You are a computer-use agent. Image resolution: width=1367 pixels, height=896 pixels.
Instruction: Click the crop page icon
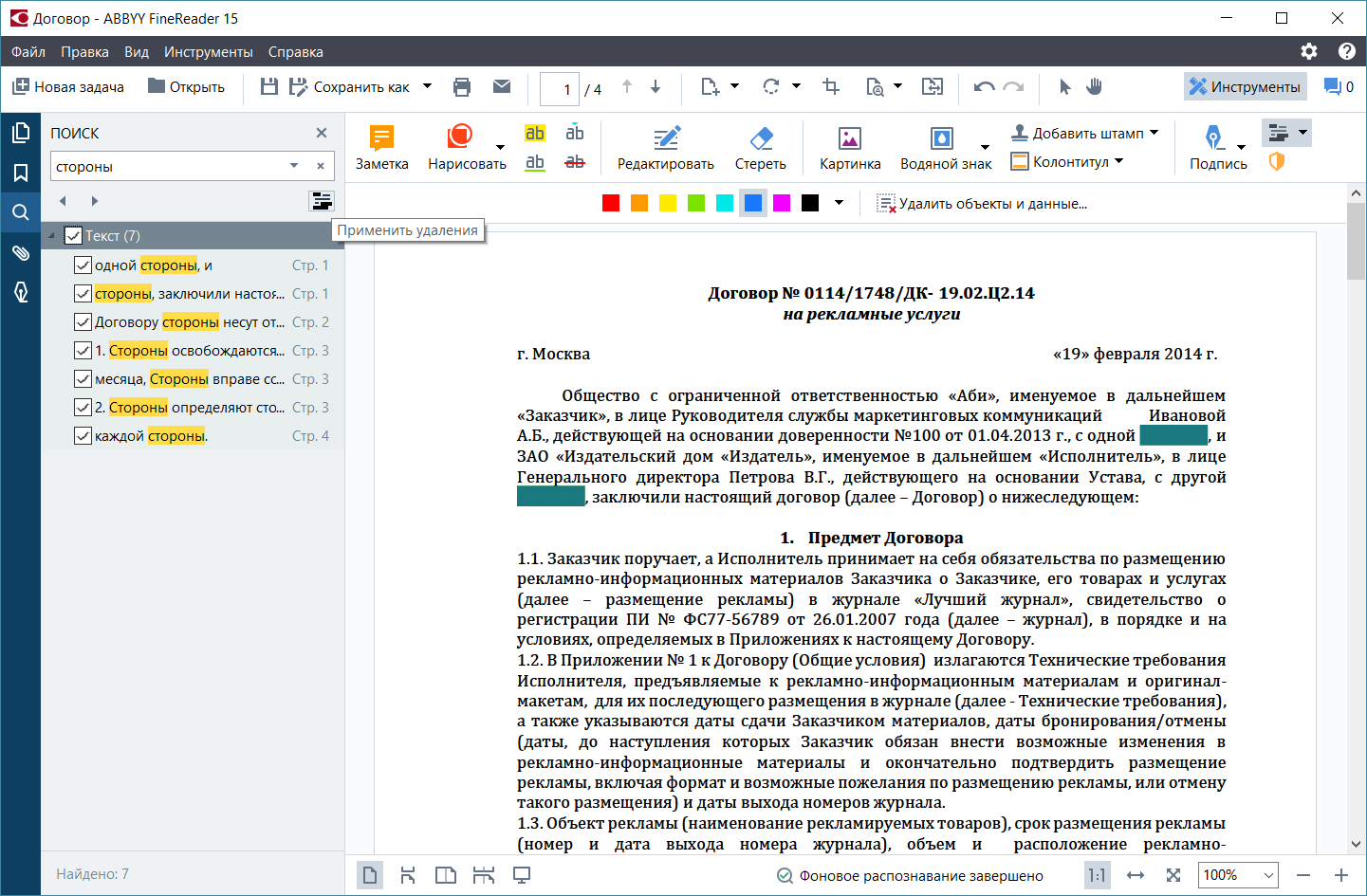[831, 87]
